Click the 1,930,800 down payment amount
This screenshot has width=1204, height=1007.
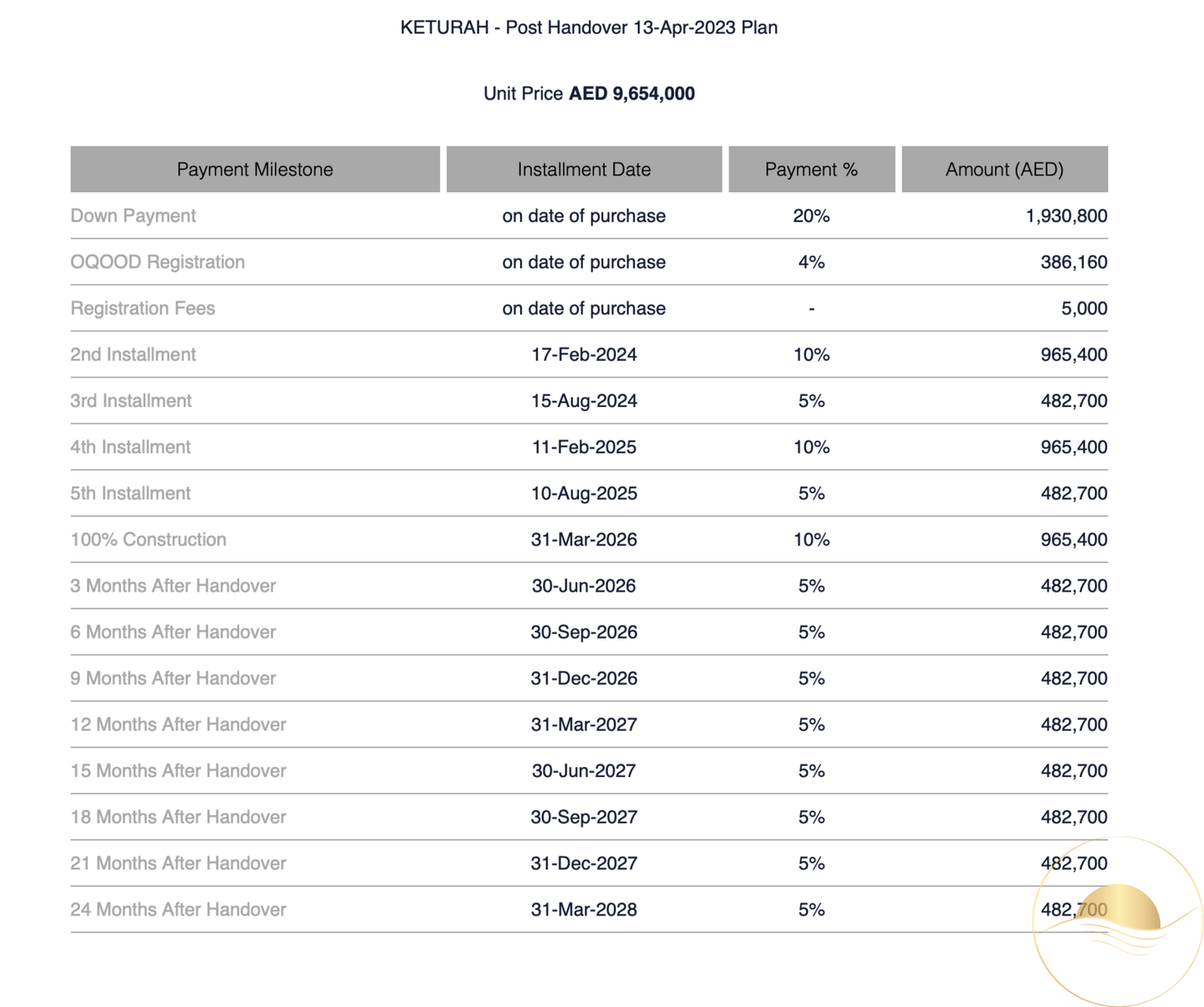pyautogui.click(x=1066, y=216)
